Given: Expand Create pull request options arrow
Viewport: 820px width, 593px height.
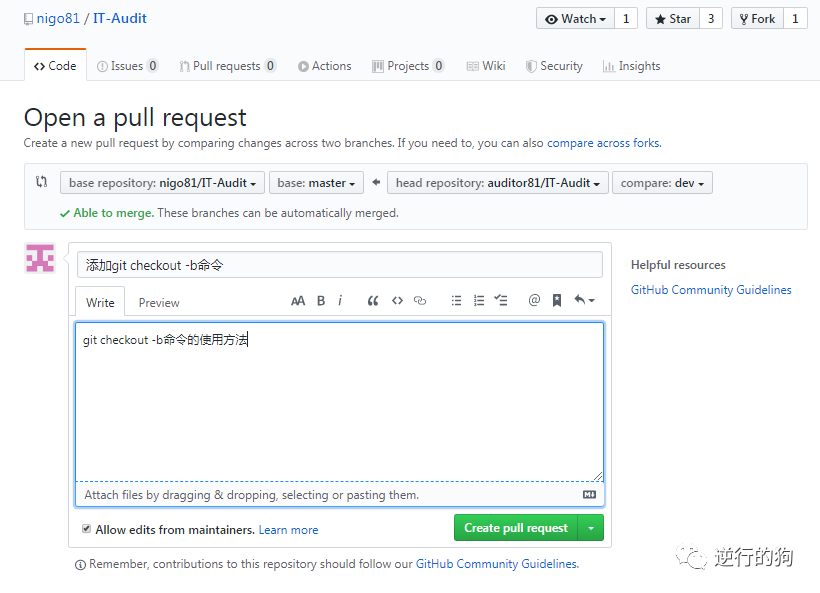Looking at the screenshot, I should (591, 528).
